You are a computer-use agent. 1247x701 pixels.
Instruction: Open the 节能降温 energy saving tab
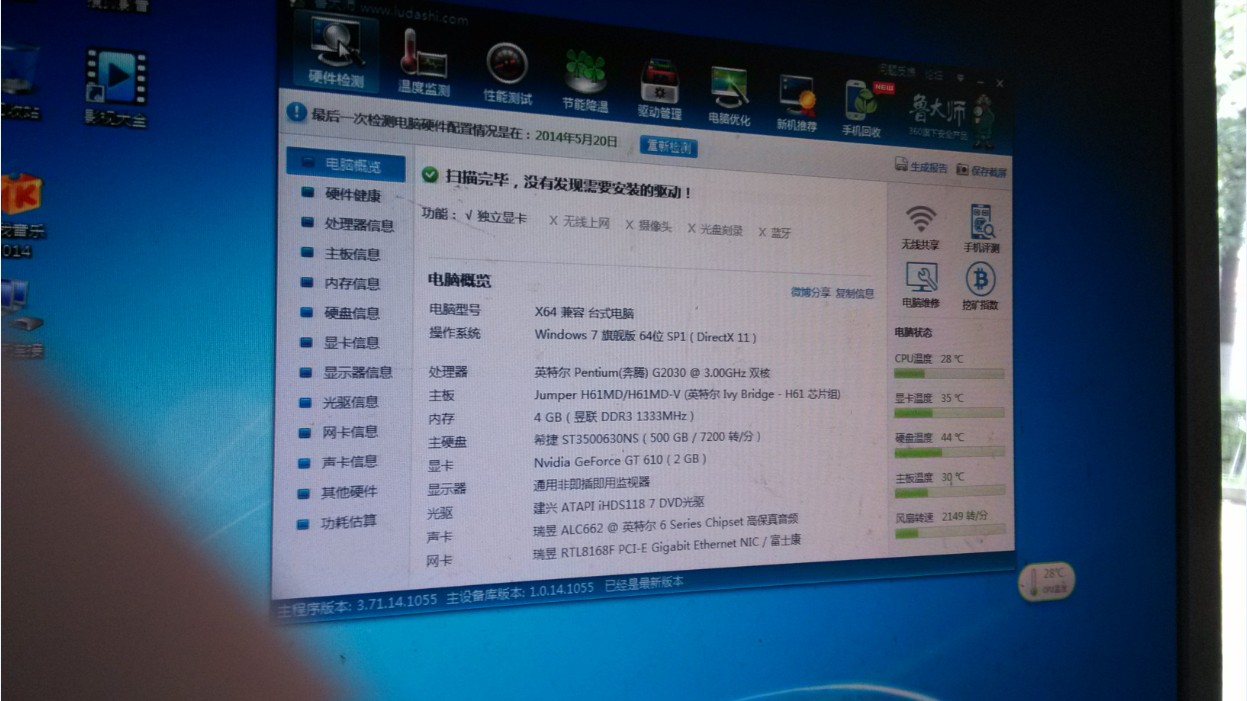pos(585,83)
